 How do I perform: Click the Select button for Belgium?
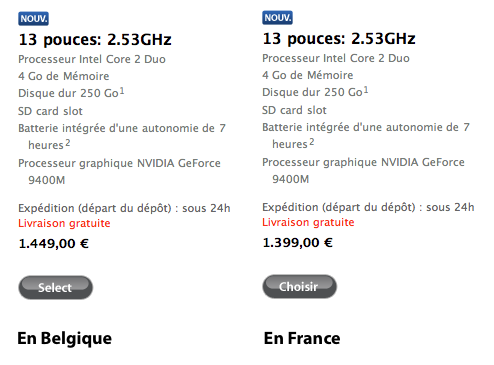point(55,287)
